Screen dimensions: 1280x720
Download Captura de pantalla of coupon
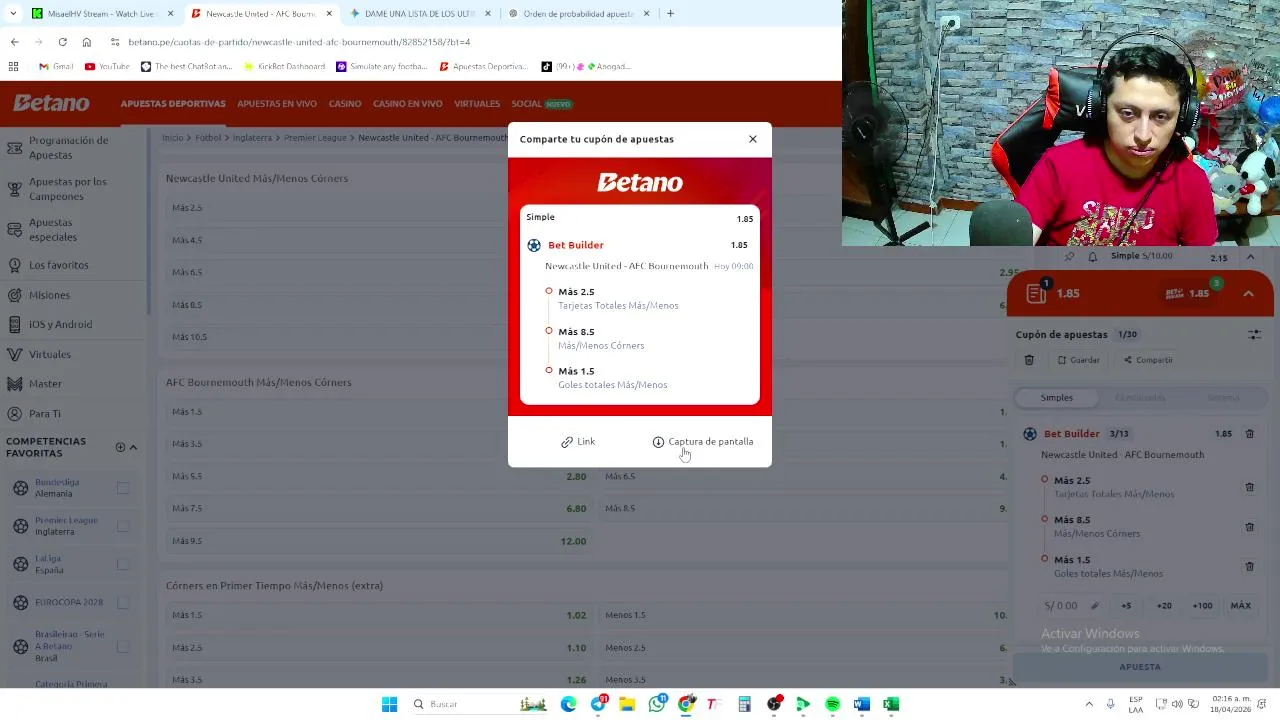[x=703, y=442]
